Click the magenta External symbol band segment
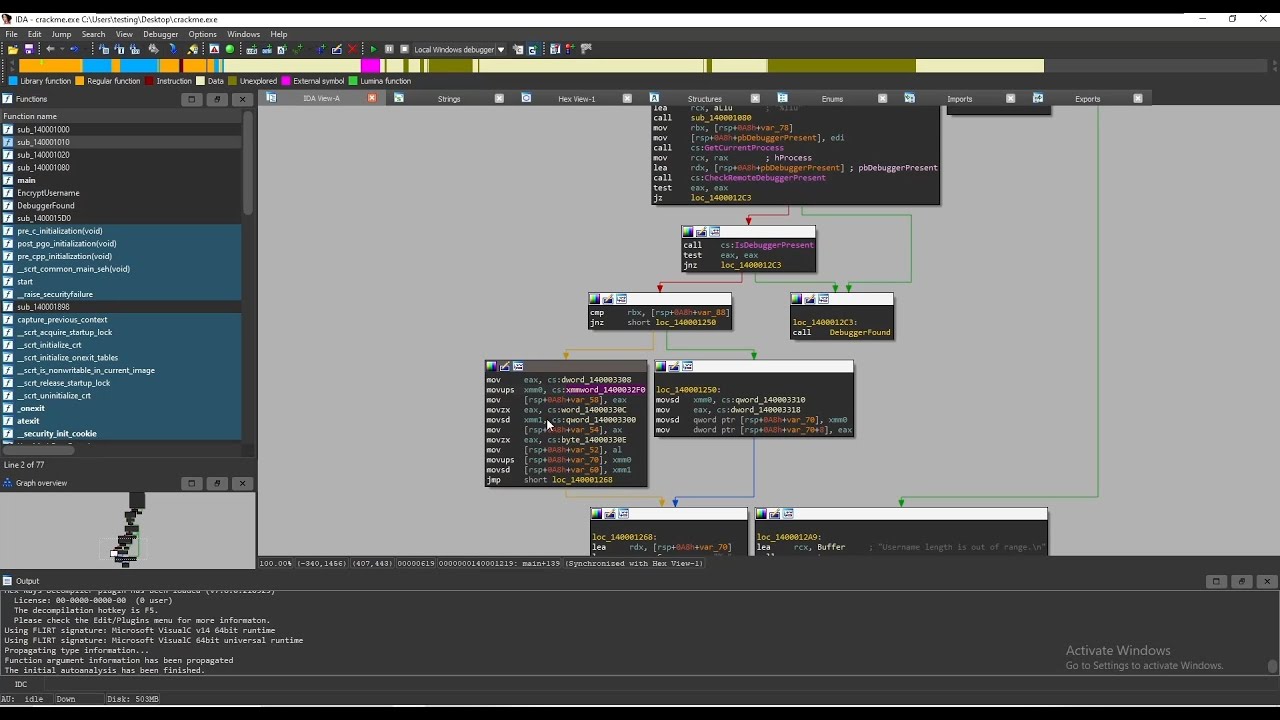This screenshot has width=1280, height=720. 372,66
